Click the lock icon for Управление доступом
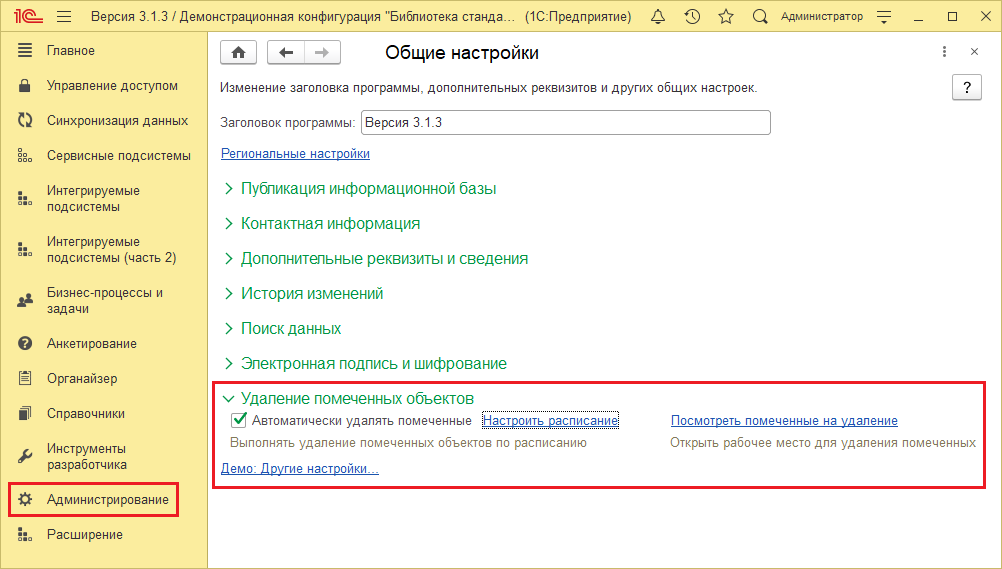The width and height of the screenshot is (1002, 569). coord(25,85)
